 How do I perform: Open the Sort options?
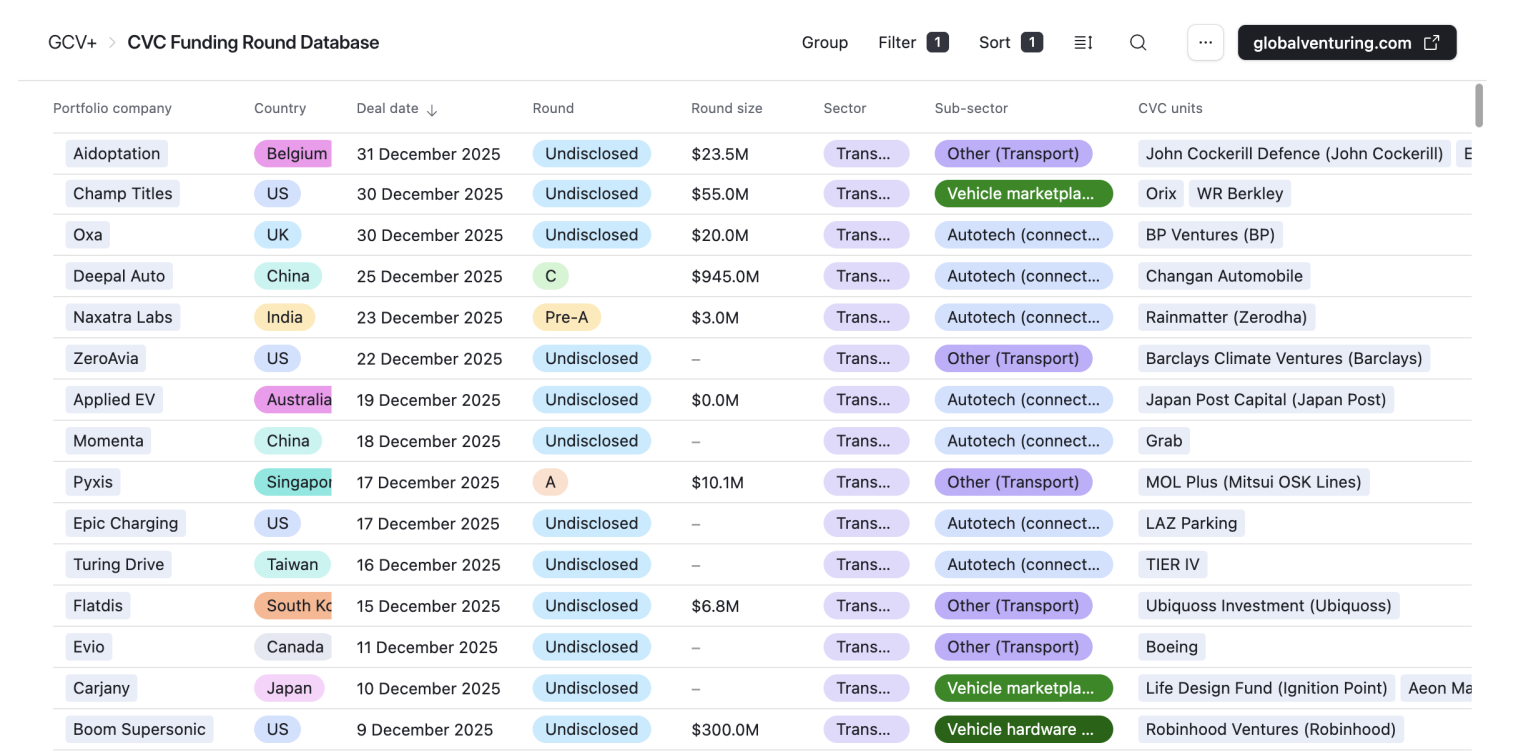(1010, 43)
